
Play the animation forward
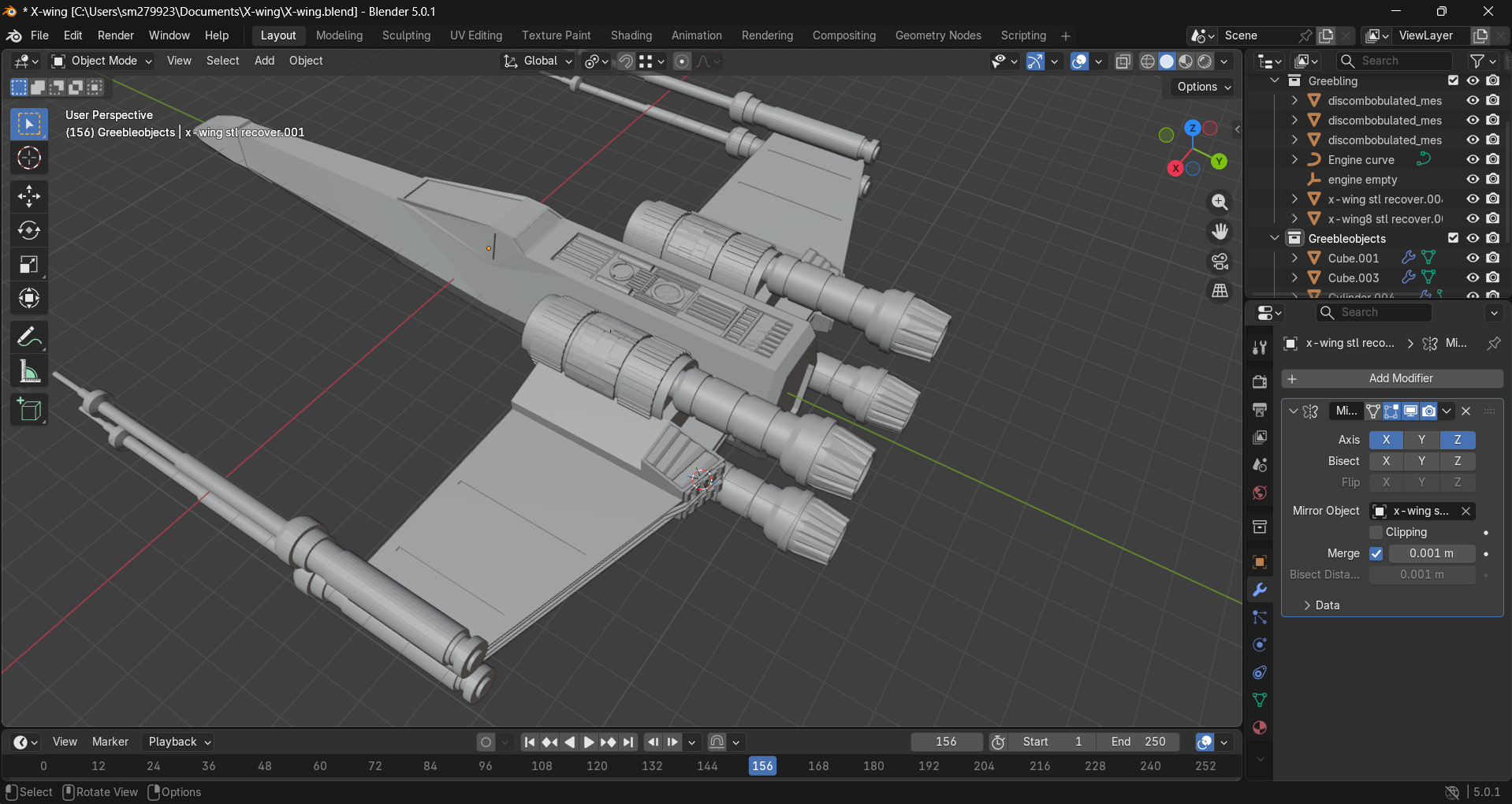tap(589, 742)
